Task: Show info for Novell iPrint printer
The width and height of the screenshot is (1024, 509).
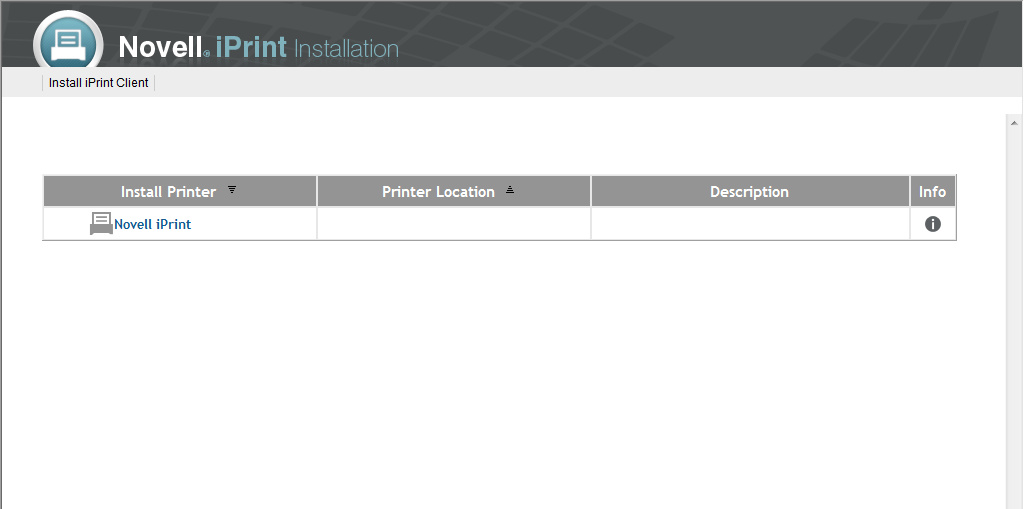Action: click(933, 224)
